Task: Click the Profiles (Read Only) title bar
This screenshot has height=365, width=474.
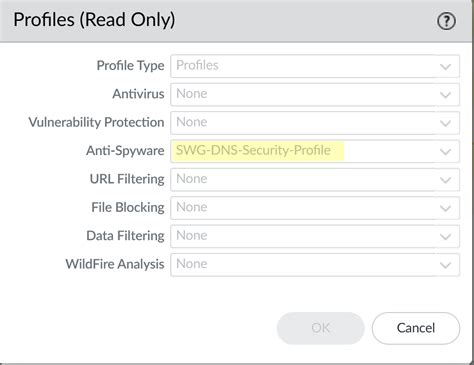Action: (237, 21)
